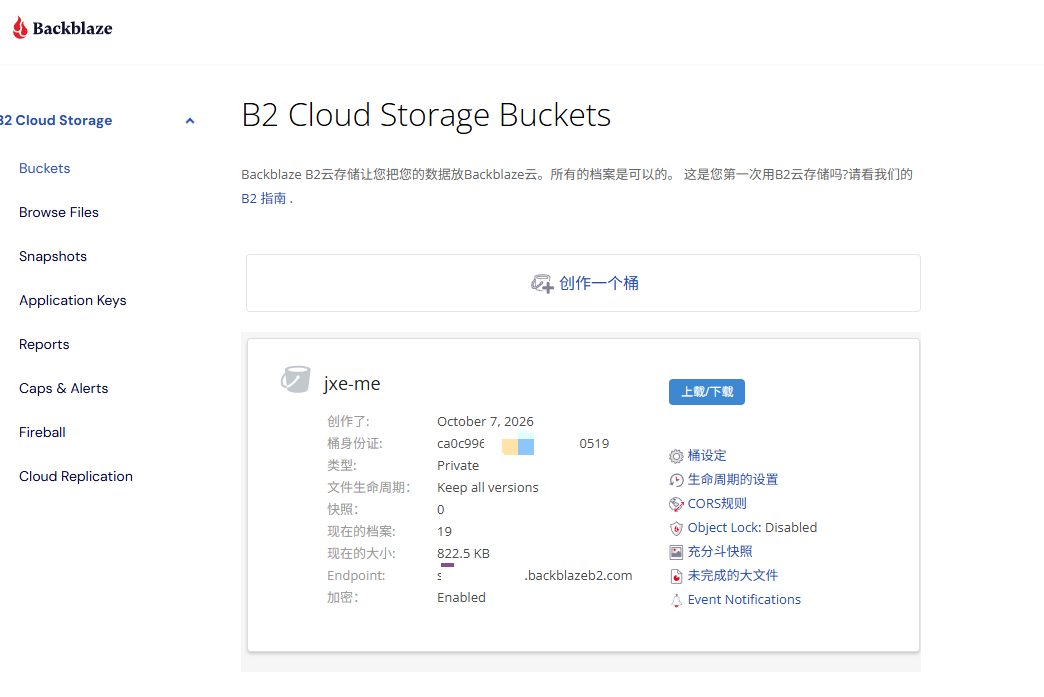Click the picture icon beside 充分斗快照

(x=676, y=552)
